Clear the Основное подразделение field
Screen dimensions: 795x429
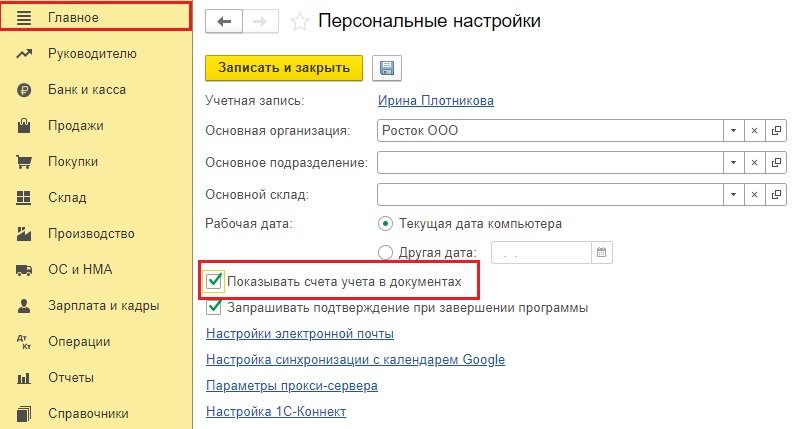click(x=754, y=163)
